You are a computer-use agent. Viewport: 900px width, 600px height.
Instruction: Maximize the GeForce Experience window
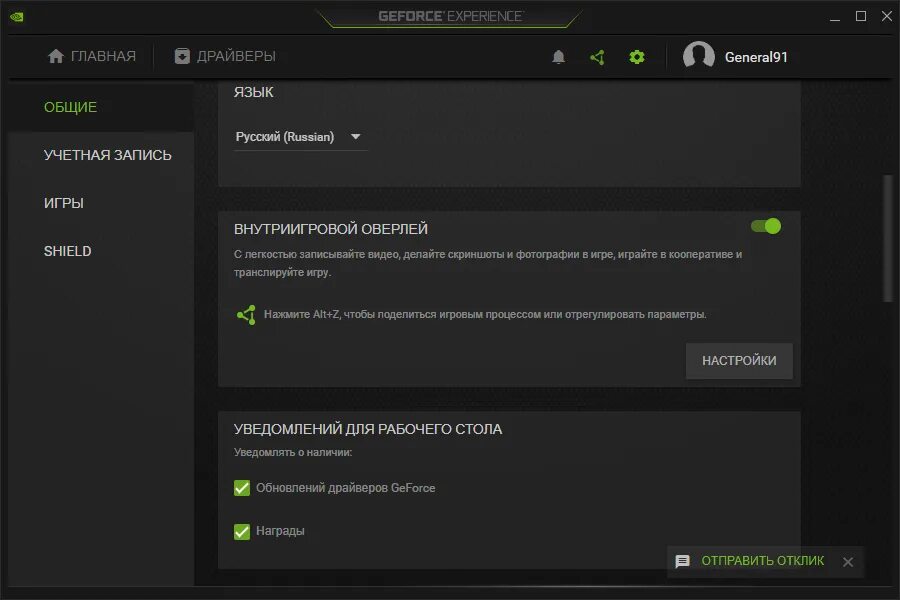(x=861, y=16)
